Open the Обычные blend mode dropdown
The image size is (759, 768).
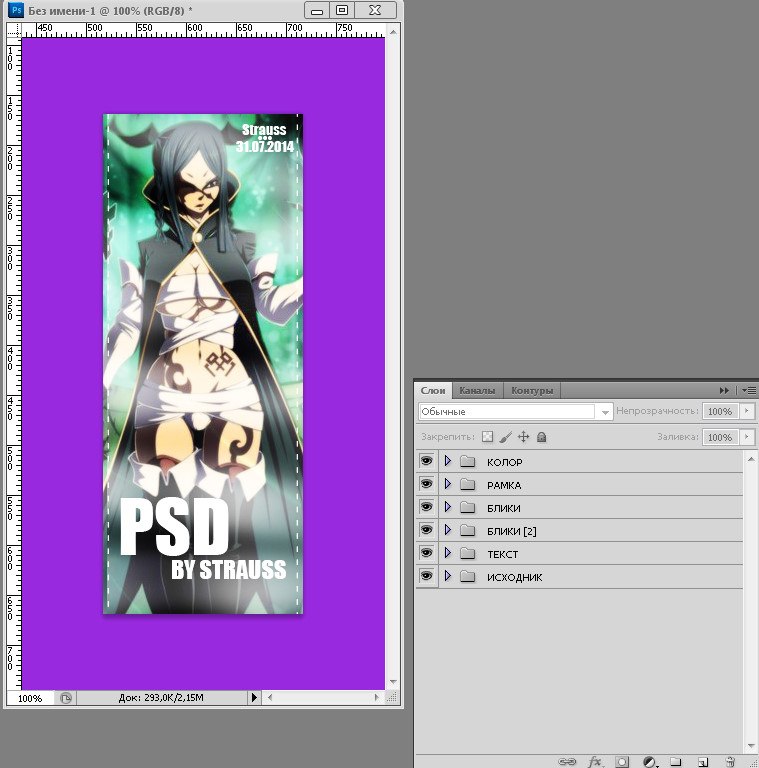click(515, 411)
